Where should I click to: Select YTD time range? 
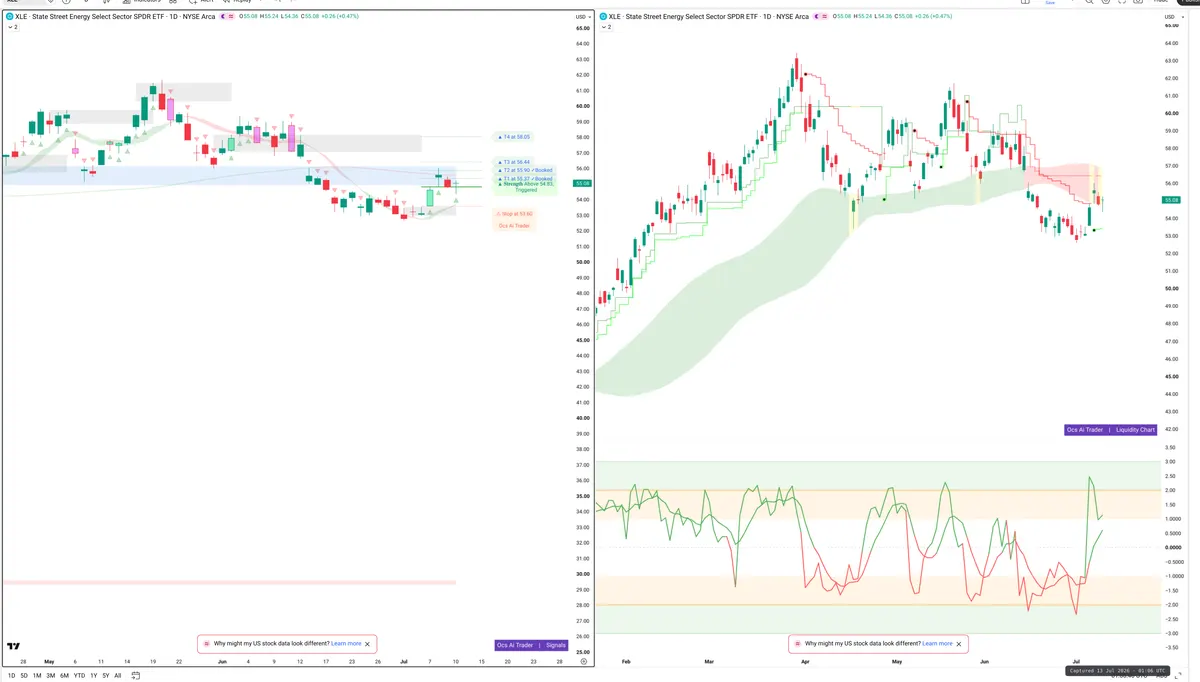click(x=79, y=676)
